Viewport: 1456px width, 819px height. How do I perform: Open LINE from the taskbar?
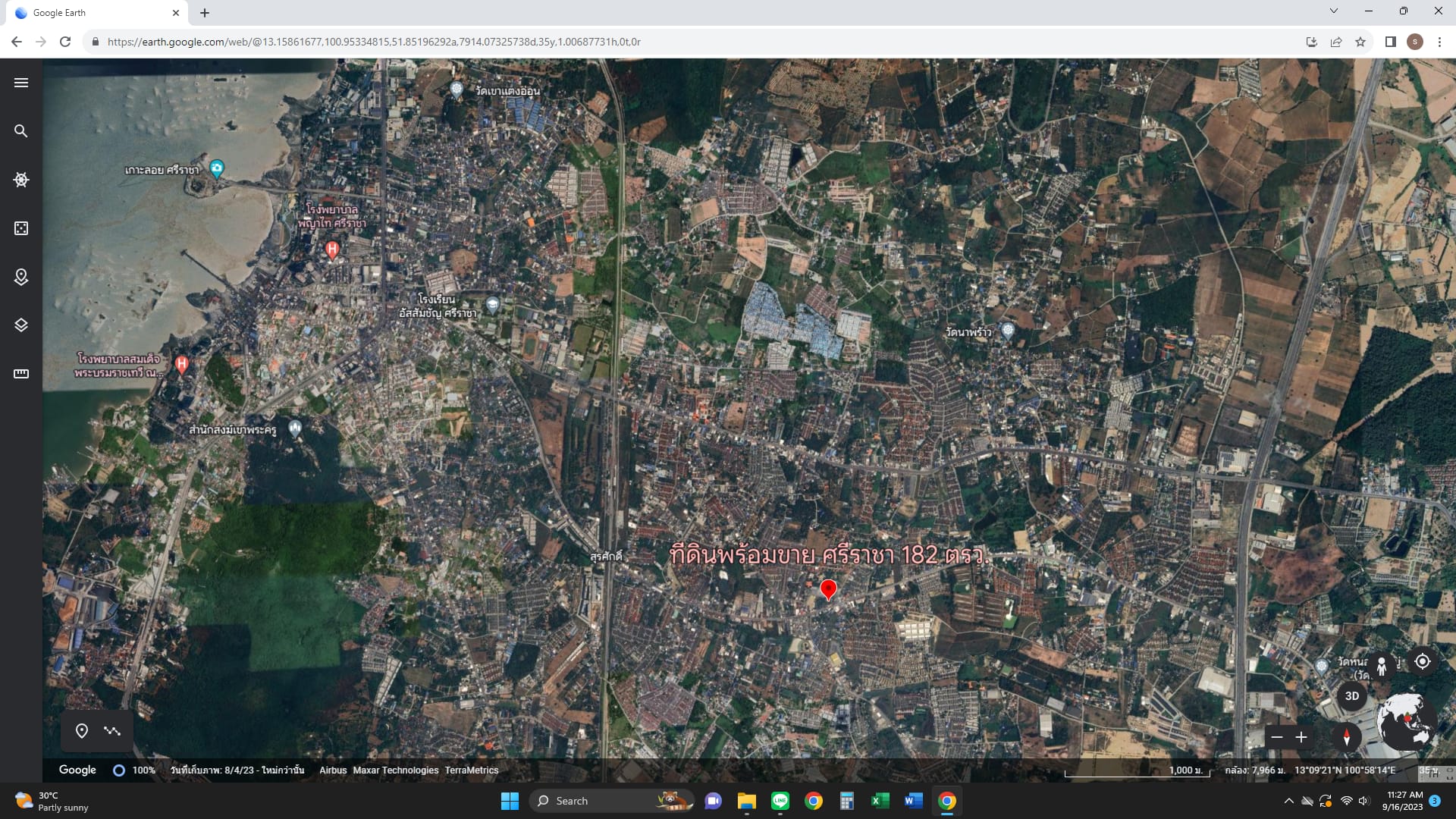[x=780, y=801]
